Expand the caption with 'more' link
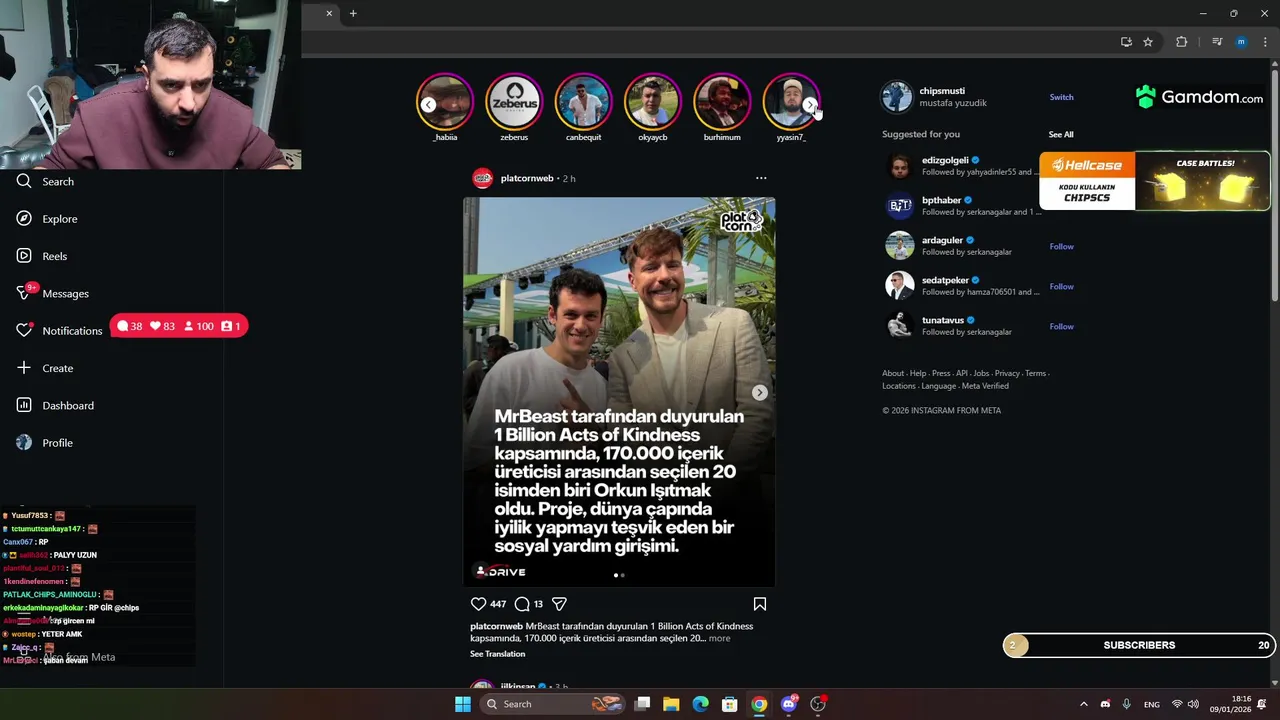 [719, 638]
